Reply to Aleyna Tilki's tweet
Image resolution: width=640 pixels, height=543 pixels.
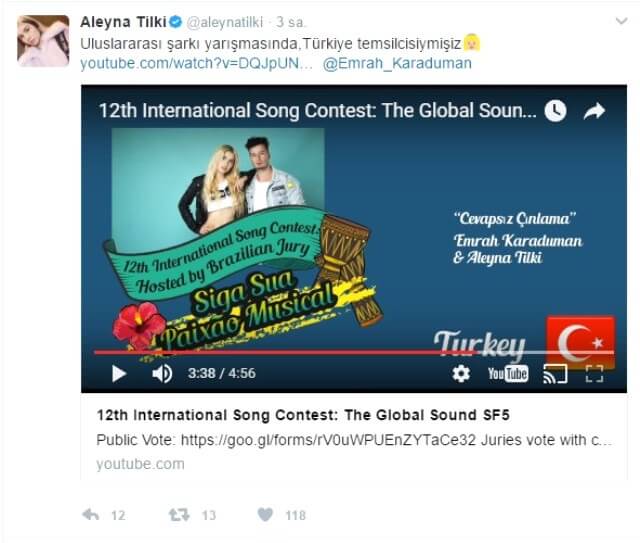click(x=91, y=515)
